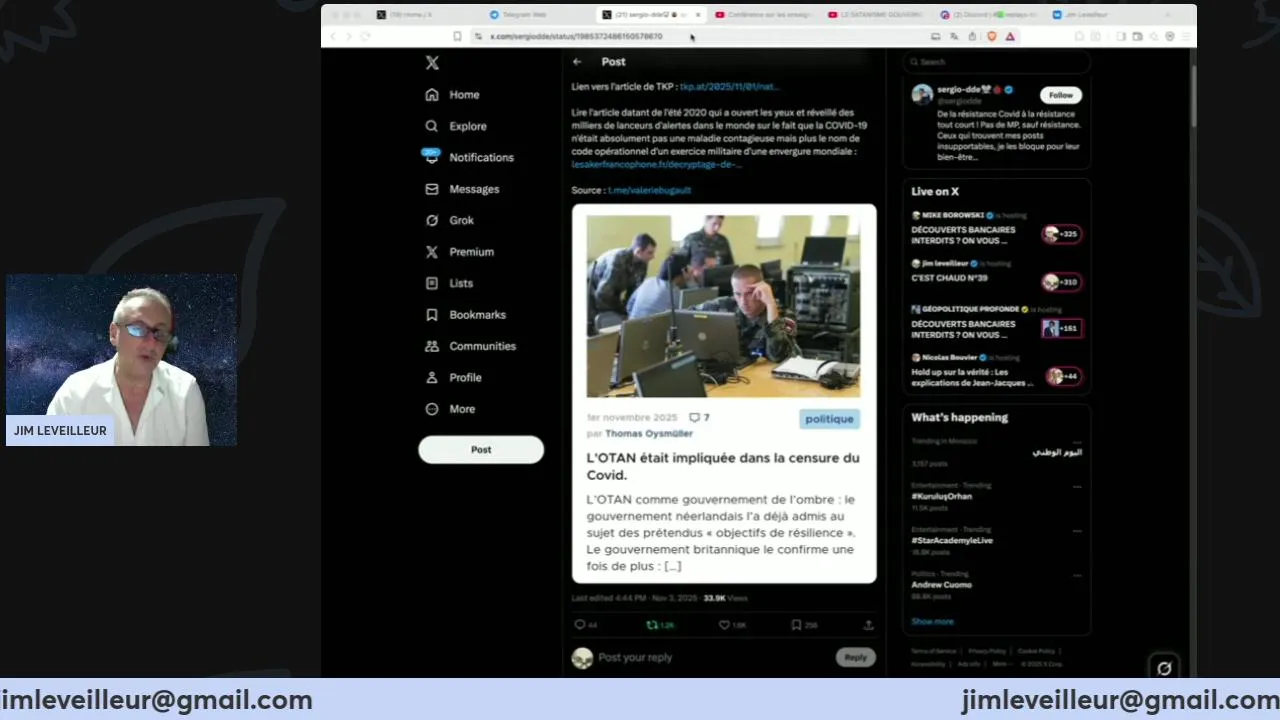
Task: Open Explore in X sidebar
Action: 456,126
